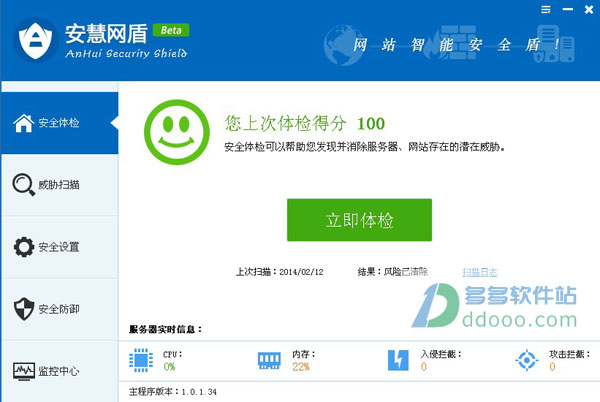Close the 安慧网盾 window
This screenshot has height=402, width=600.
coord(589,10)
